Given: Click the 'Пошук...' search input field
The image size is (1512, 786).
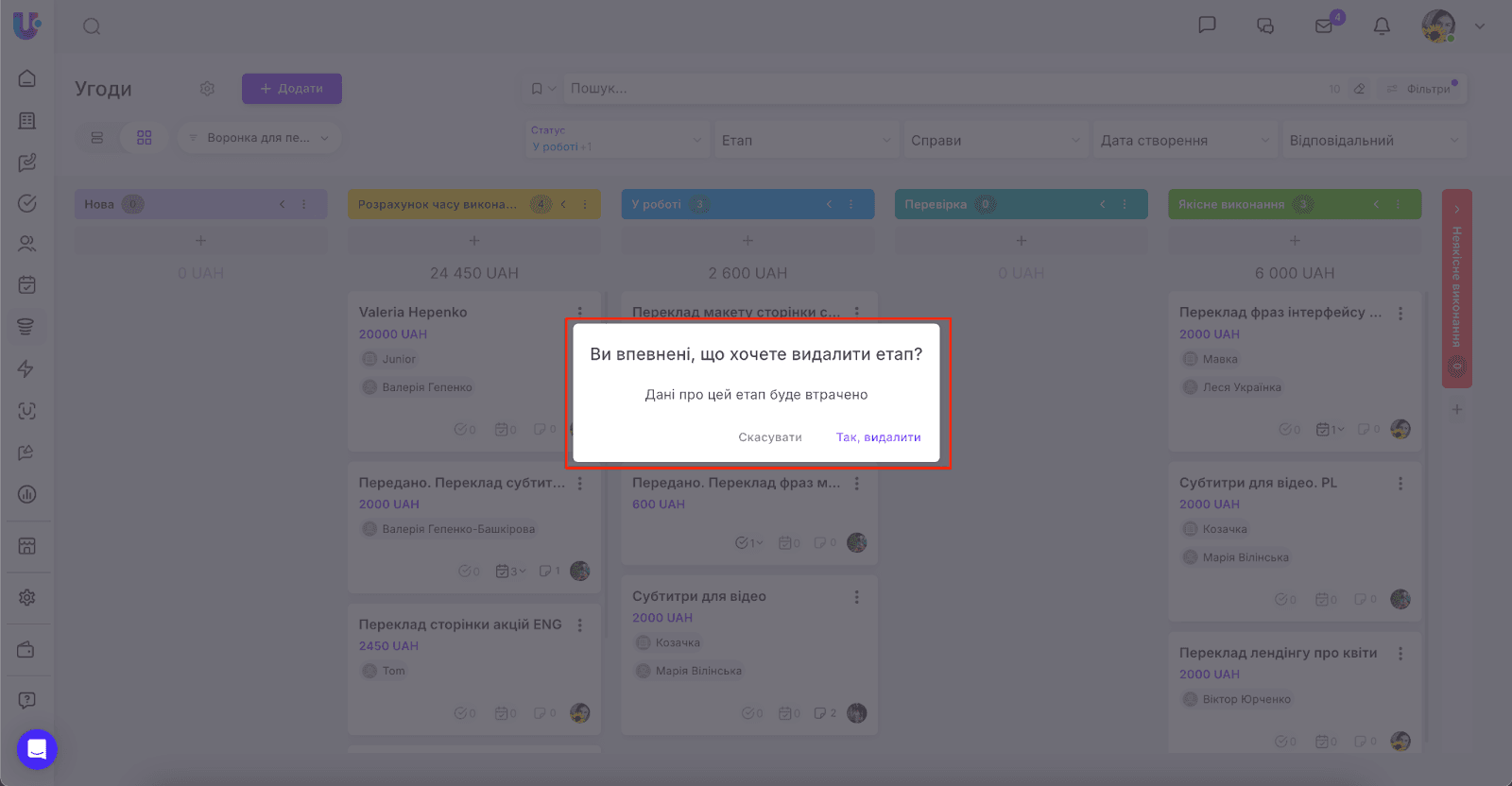Looking at the screenshot, I should click(x=945, y=89).
